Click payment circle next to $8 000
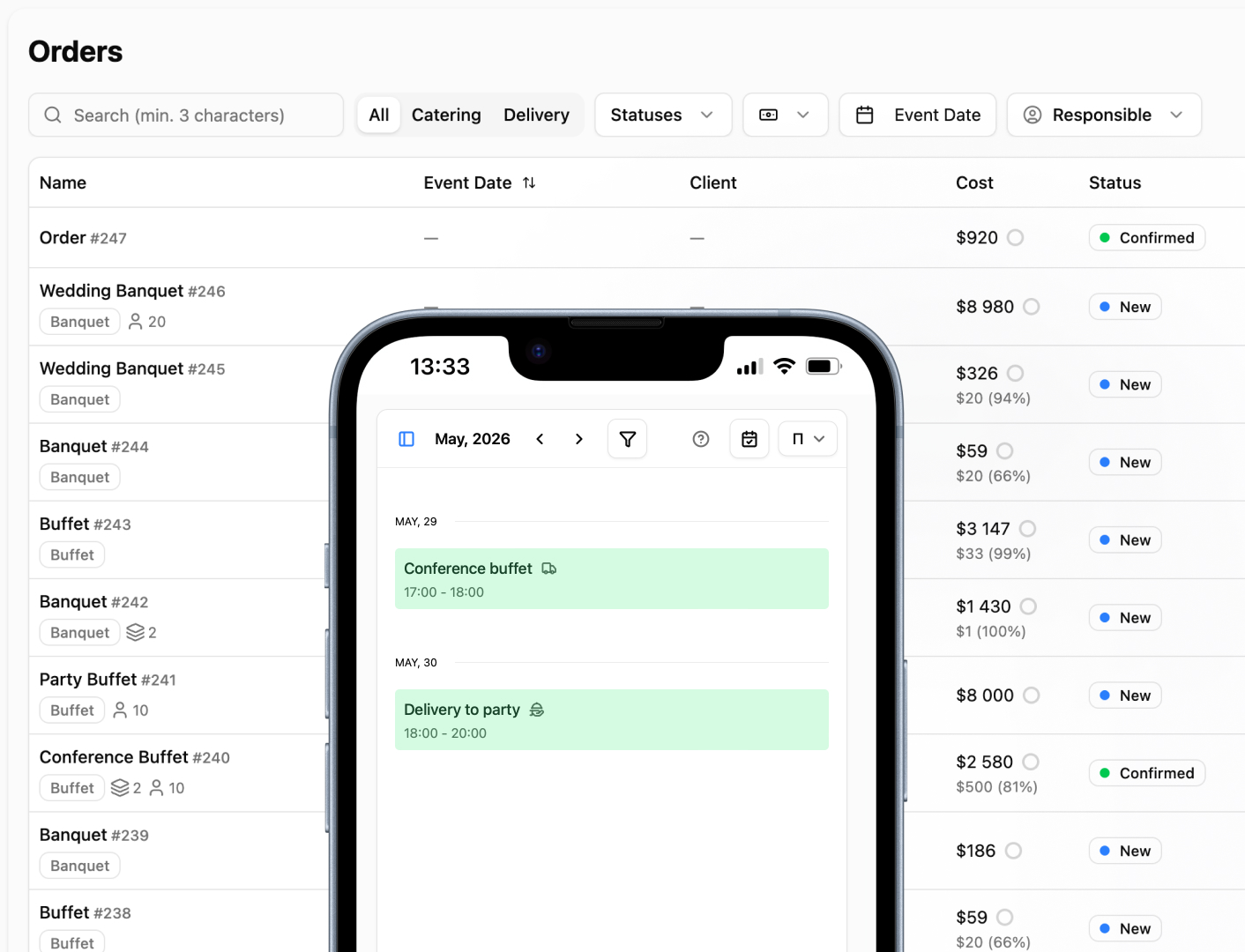This screenshot has height=952, width=1245. (x=1032, y=695)
